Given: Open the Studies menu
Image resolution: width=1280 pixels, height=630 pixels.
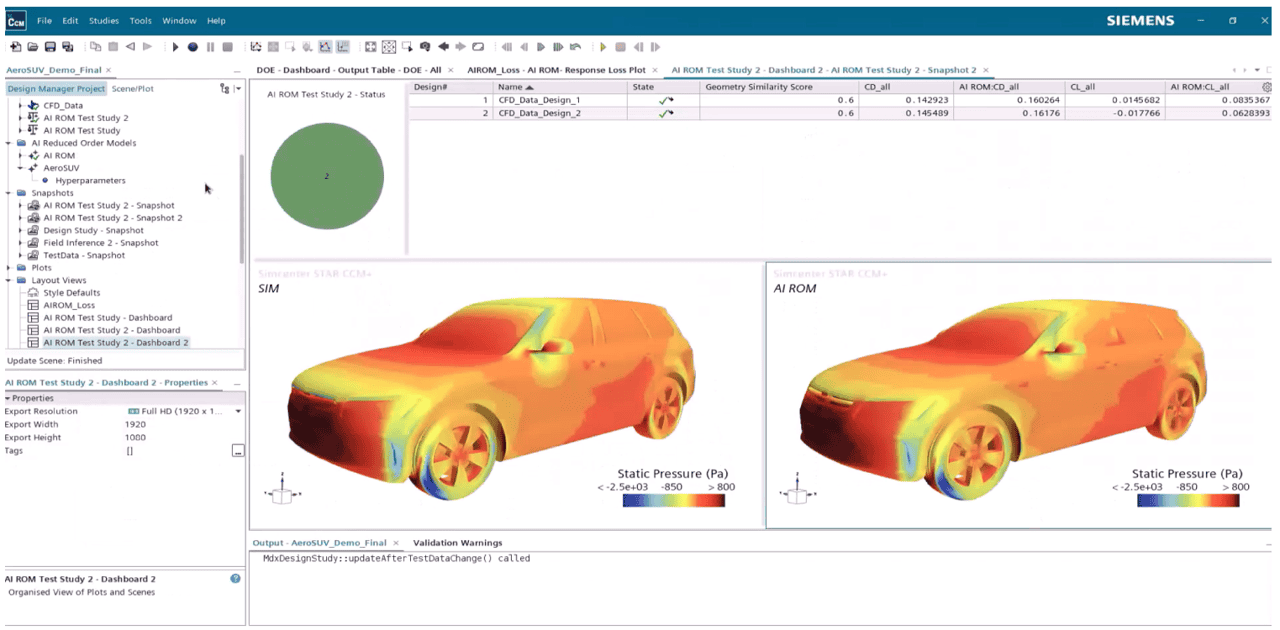Looking at the screenshot, I should click(104, 20).
